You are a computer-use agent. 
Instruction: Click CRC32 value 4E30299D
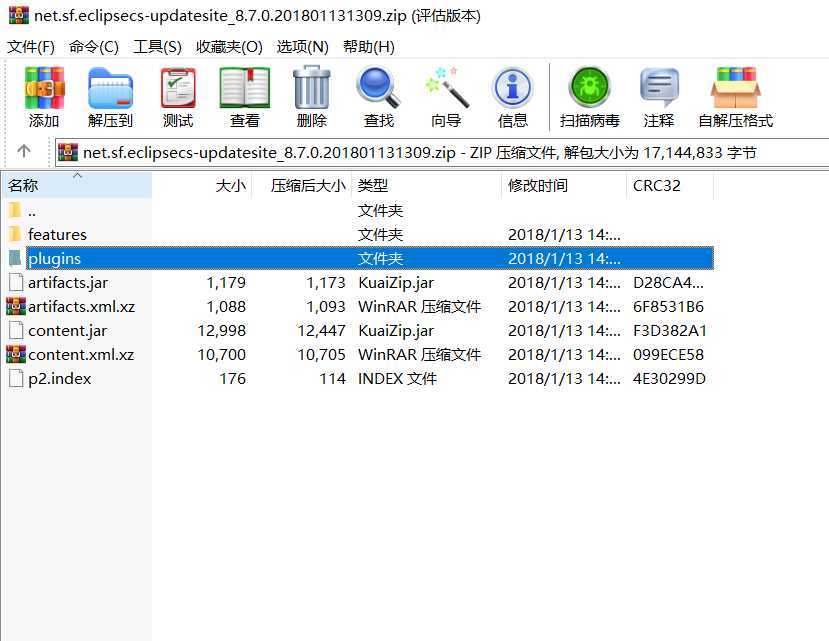pos(669,379)
